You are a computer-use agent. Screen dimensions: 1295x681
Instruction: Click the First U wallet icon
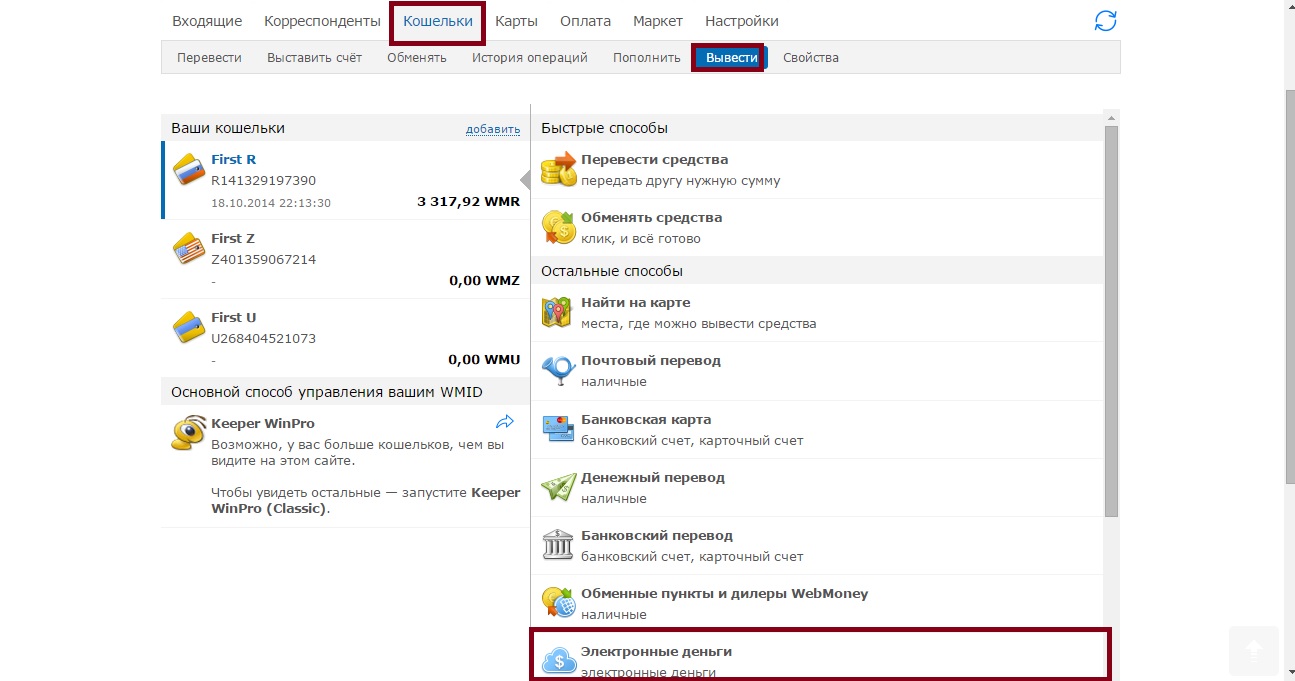(x=189, y=328)
